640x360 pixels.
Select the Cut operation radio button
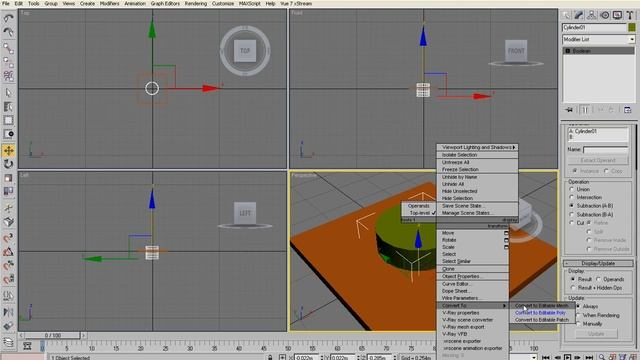click(572, 223)
